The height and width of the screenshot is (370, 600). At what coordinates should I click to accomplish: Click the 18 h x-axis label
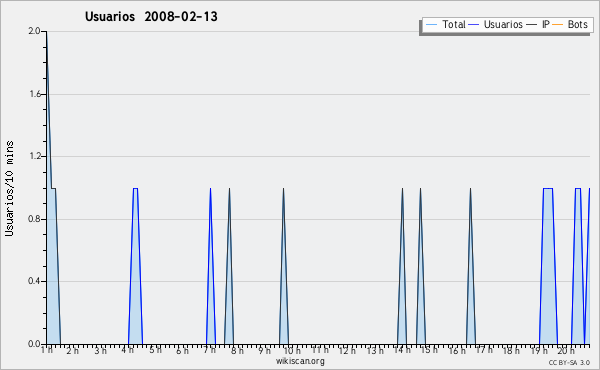511,350
